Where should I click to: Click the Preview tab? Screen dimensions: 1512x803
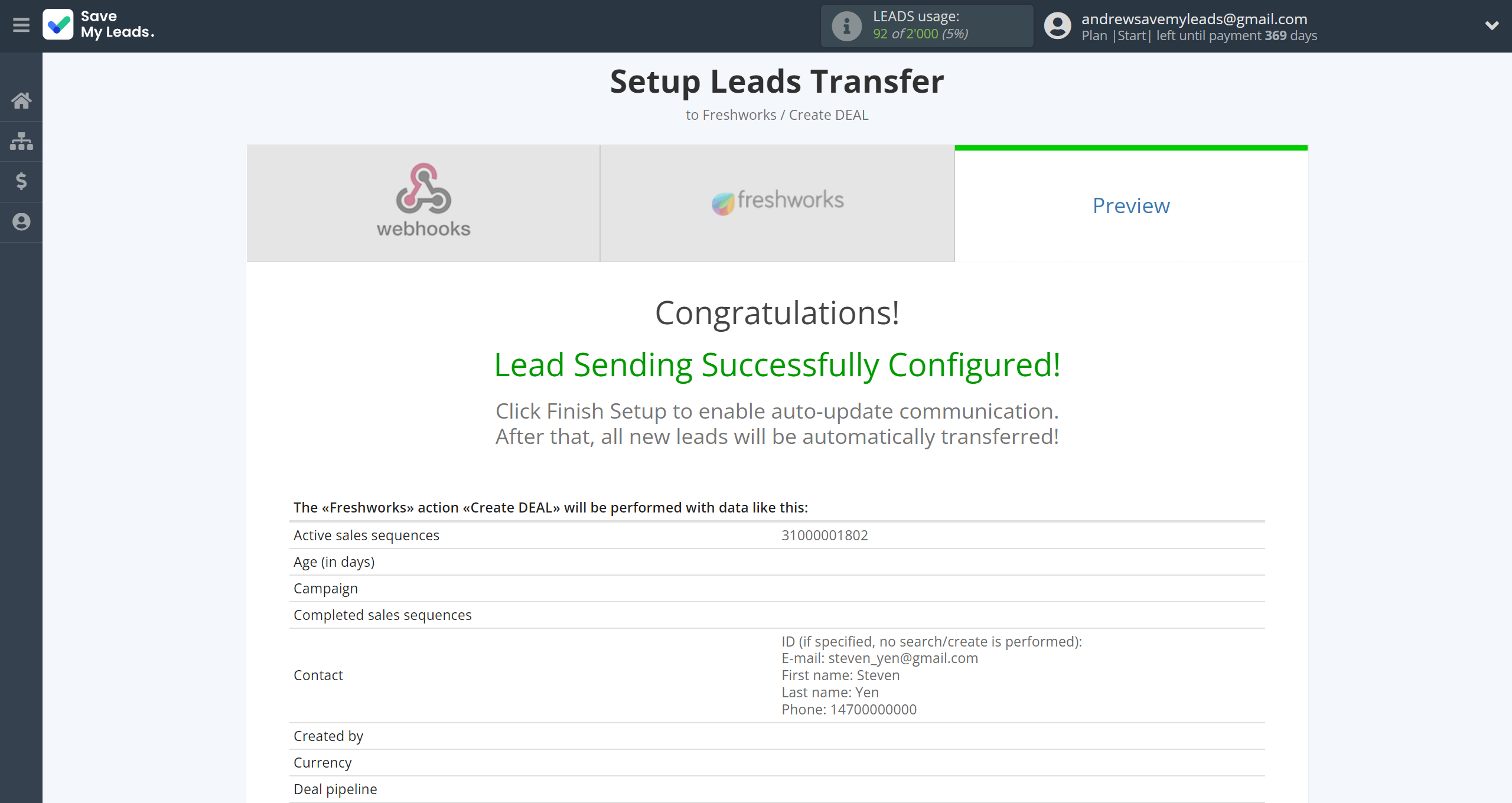1130,205
